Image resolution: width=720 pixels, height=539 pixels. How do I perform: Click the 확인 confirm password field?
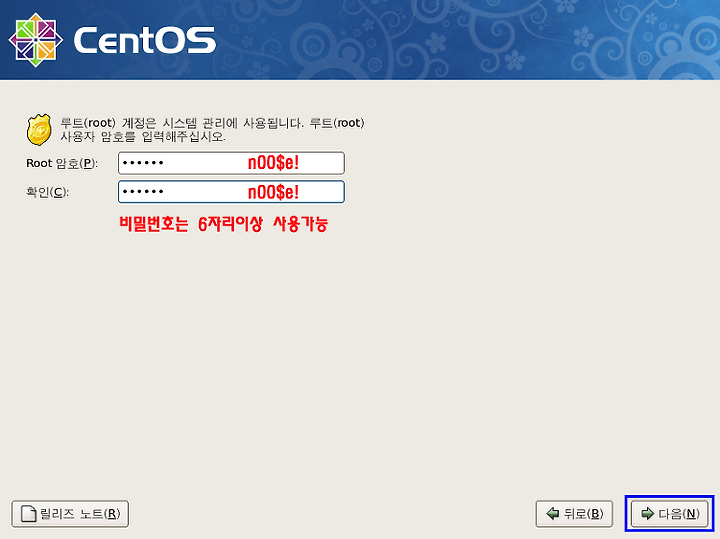tap(231, 192)
